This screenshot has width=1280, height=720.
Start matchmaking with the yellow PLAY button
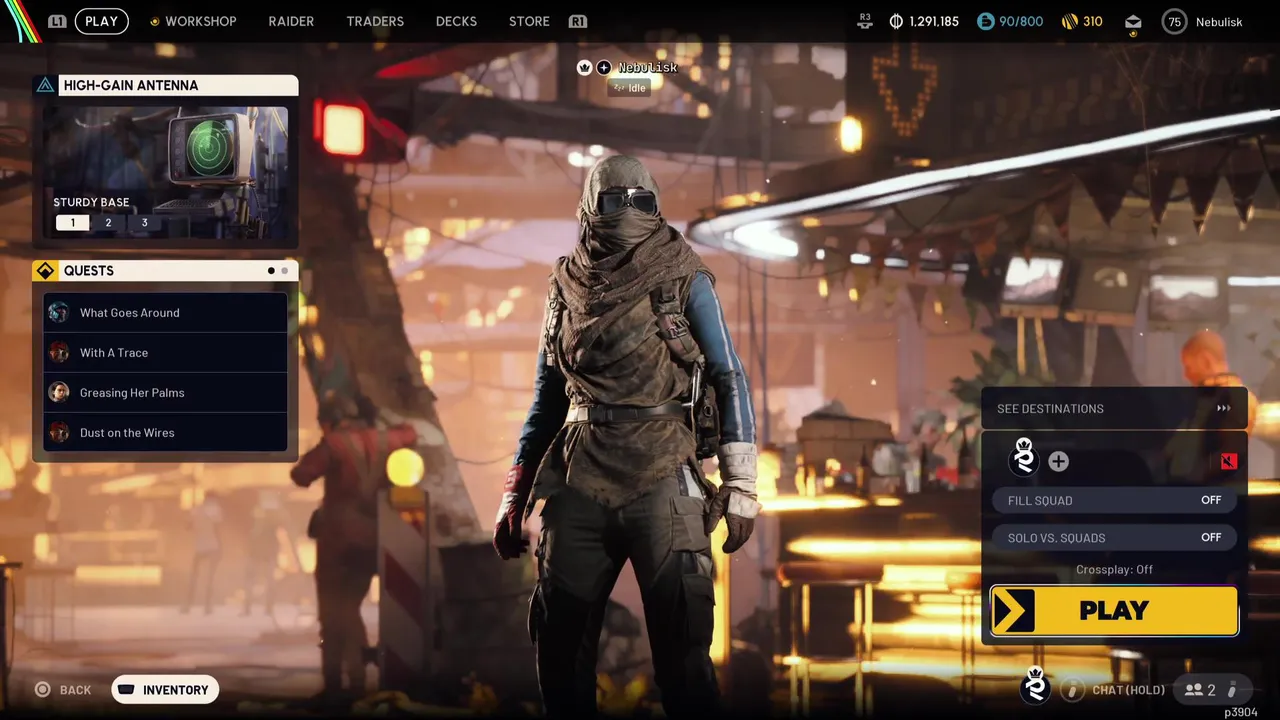pyautogui.click(x=1114, y=611)
